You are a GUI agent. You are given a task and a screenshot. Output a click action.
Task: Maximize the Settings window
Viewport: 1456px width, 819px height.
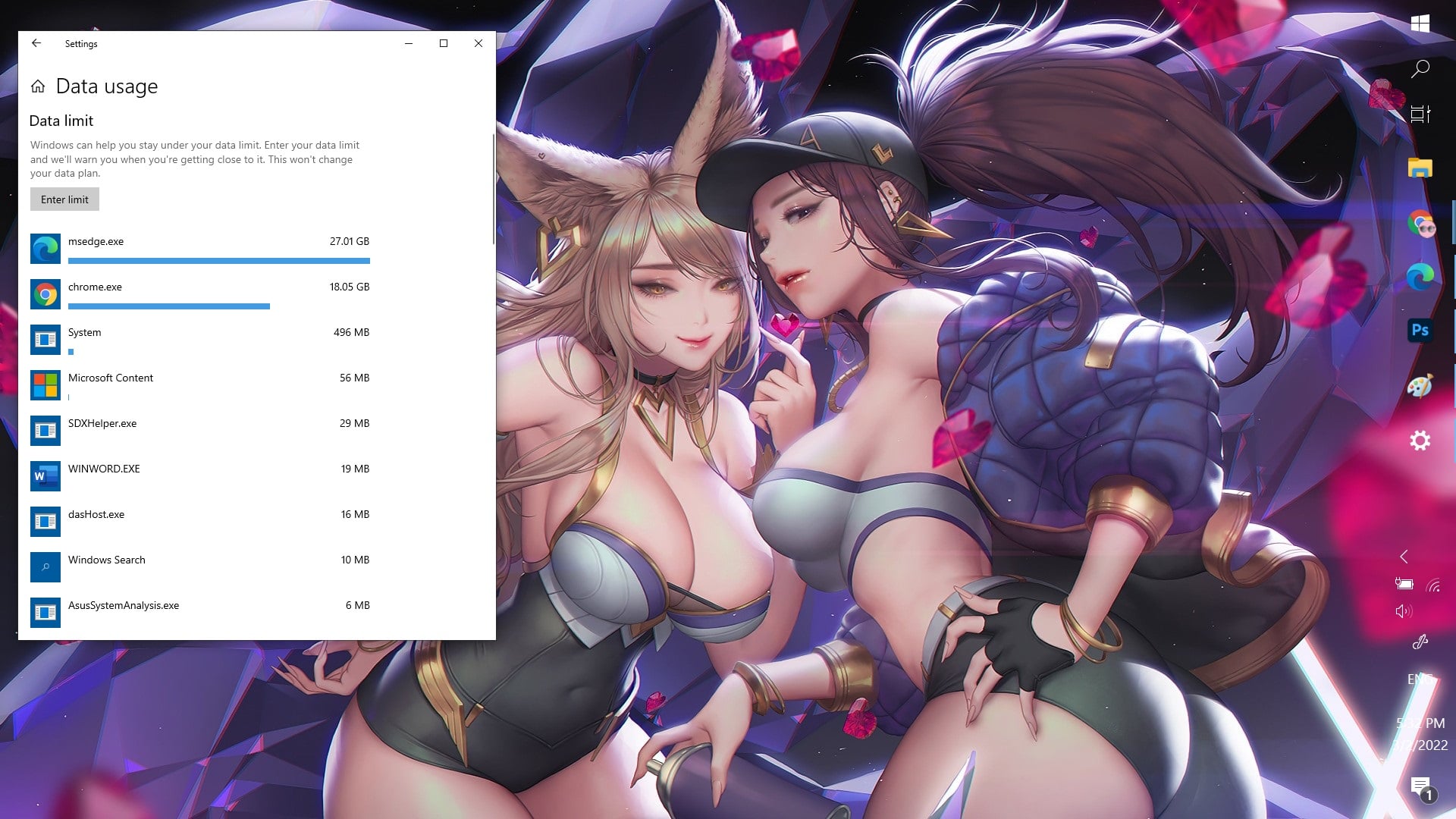[444, 43]
